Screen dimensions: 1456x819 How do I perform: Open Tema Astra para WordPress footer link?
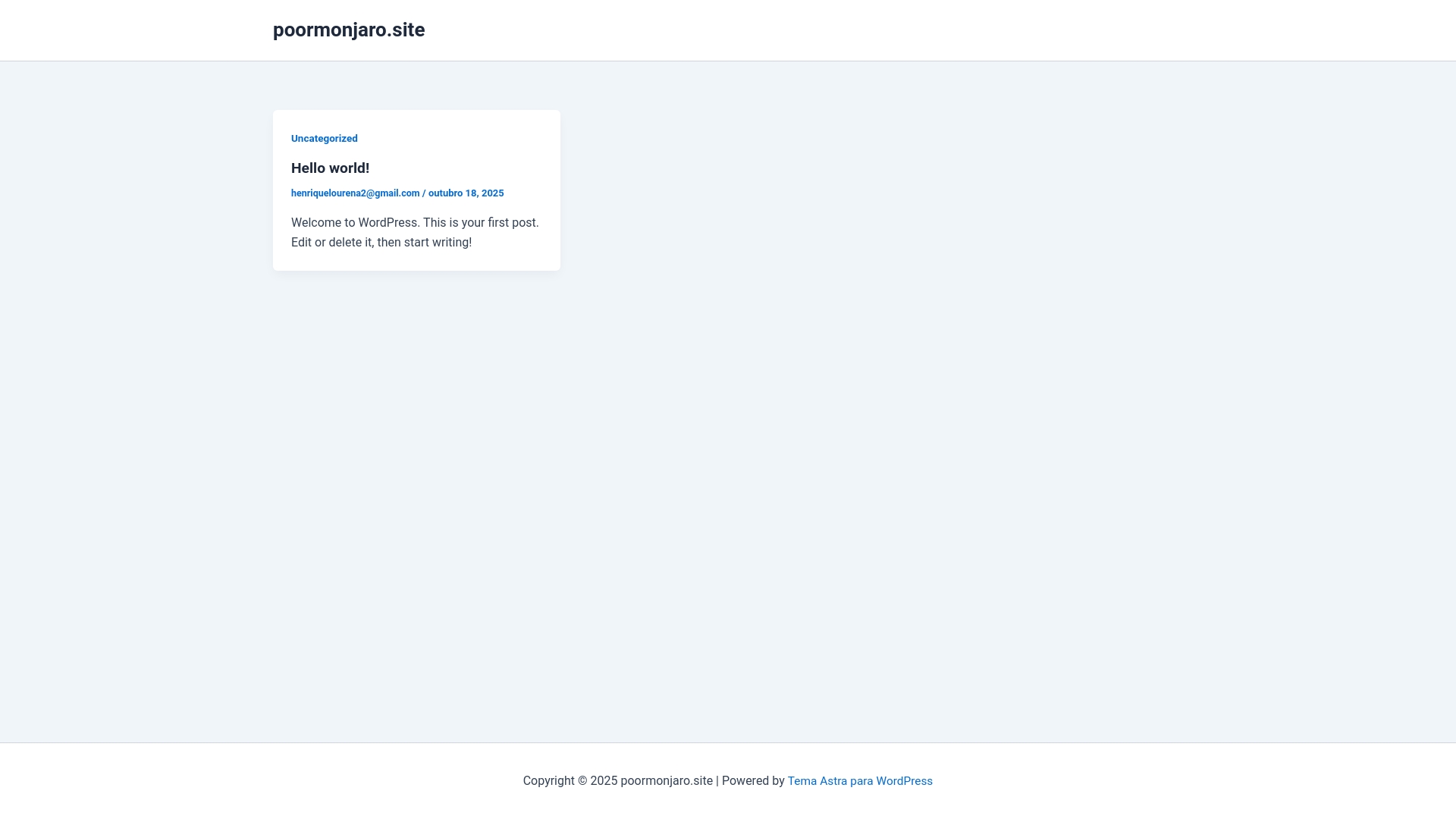(859, 781)
